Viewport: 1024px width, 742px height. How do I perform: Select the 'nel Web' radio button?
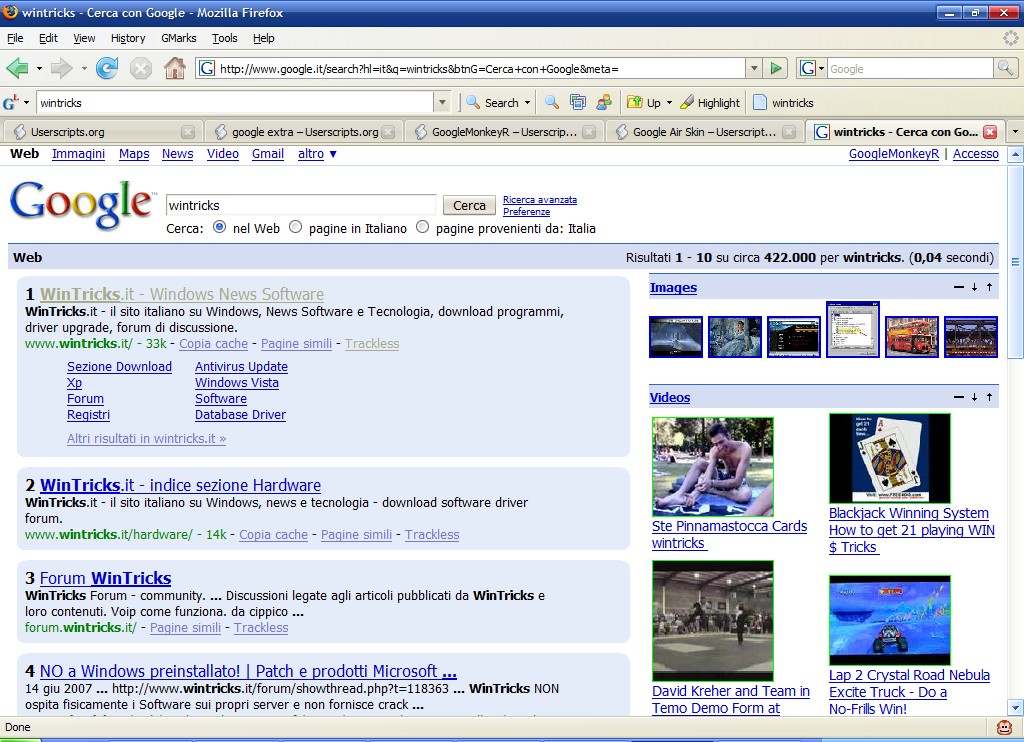tap(219, 227)
